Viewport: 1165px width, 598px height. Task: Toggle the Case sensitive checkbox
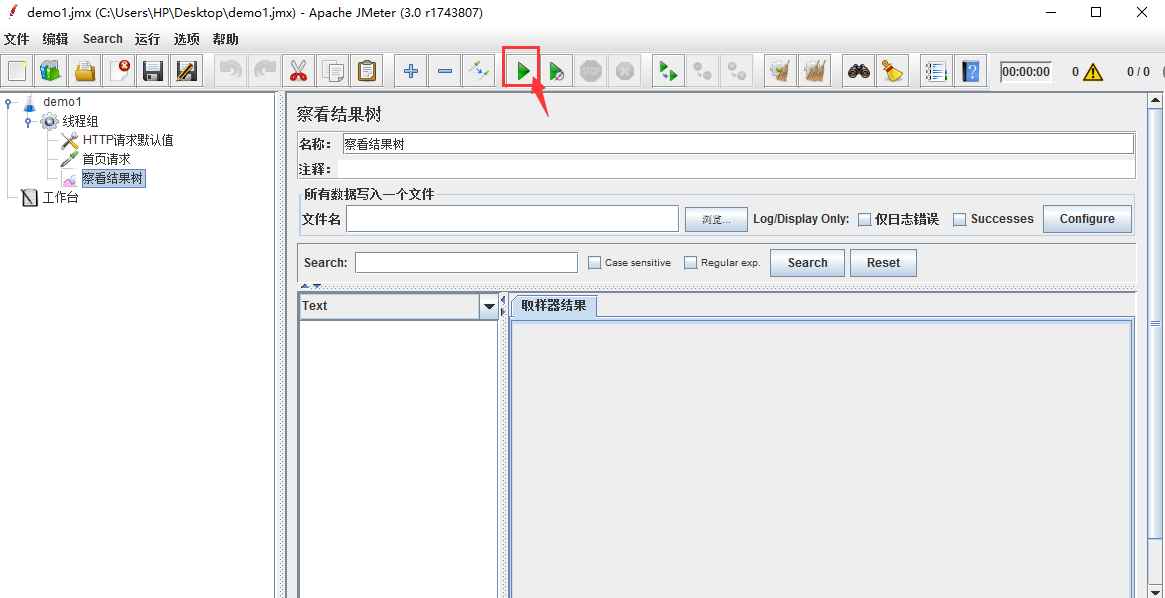pos(594,262)
